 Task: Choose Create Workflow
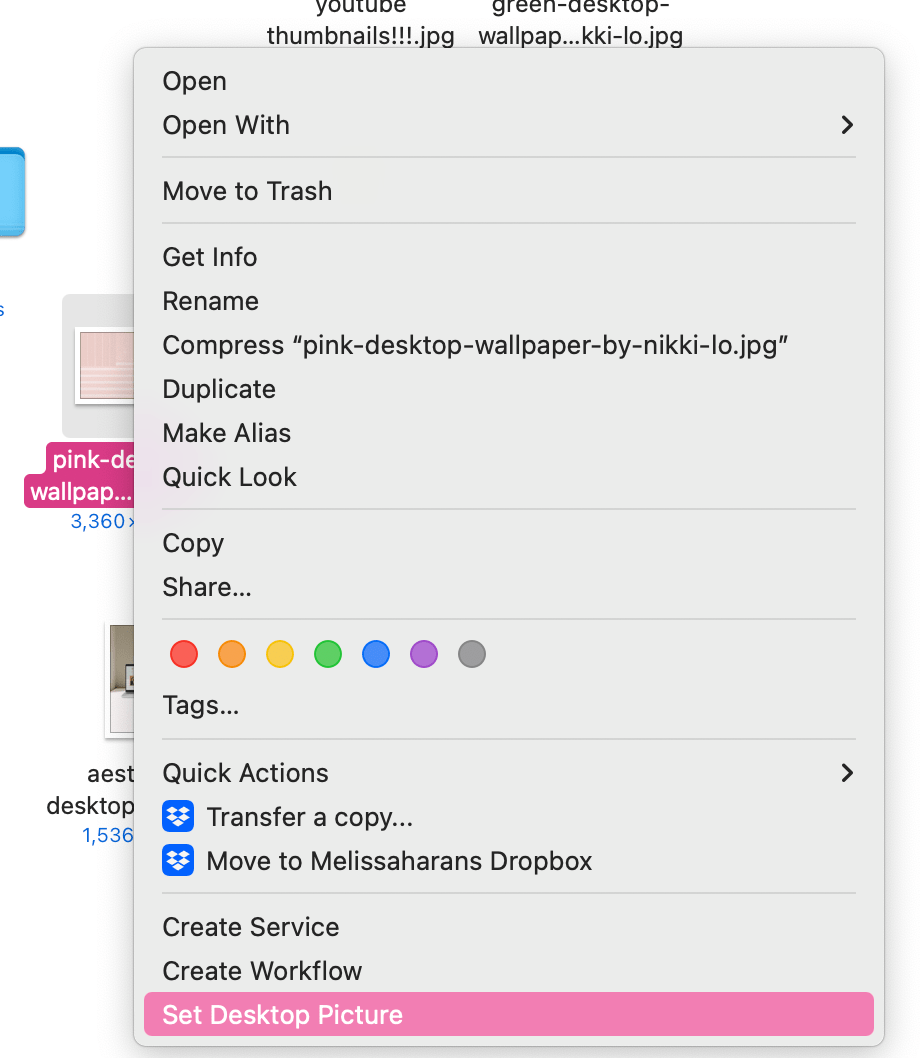pos(508,971)
